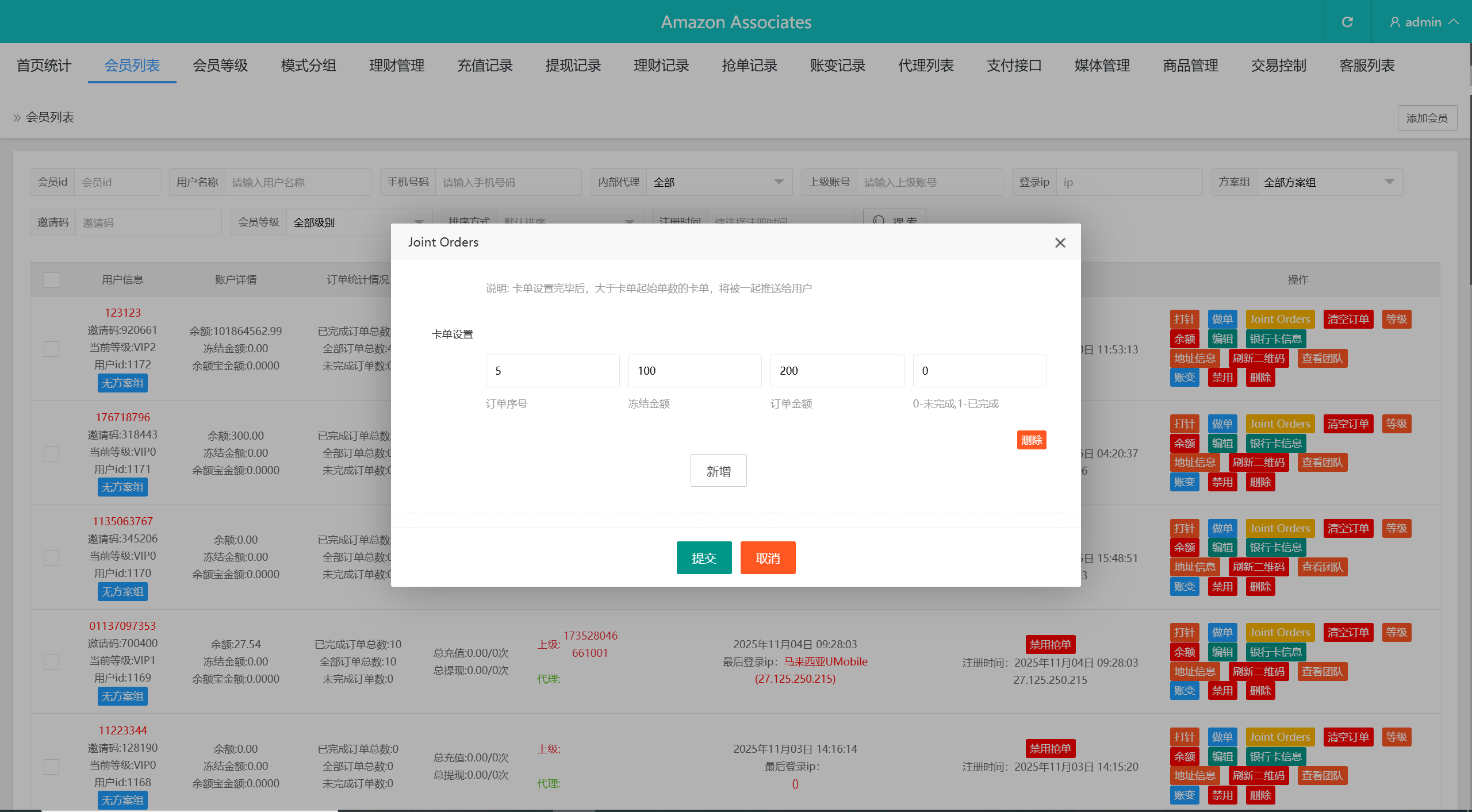Expand the 内部代理 dropdown showing 全部
Image resolution: width=1472 pixels, height=812 pixels.
click(x=719, y=182)
